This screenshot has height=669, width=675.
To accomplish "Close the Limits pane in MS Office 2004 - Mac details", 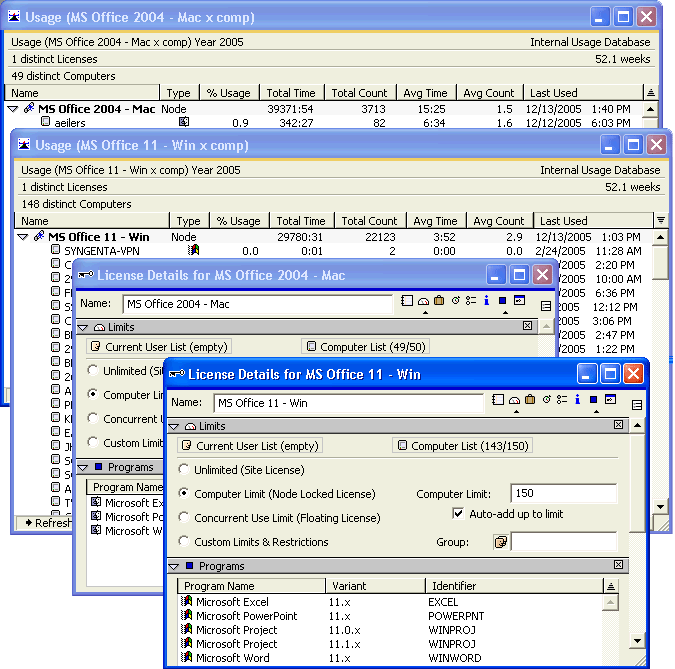I will pos(527,326).
